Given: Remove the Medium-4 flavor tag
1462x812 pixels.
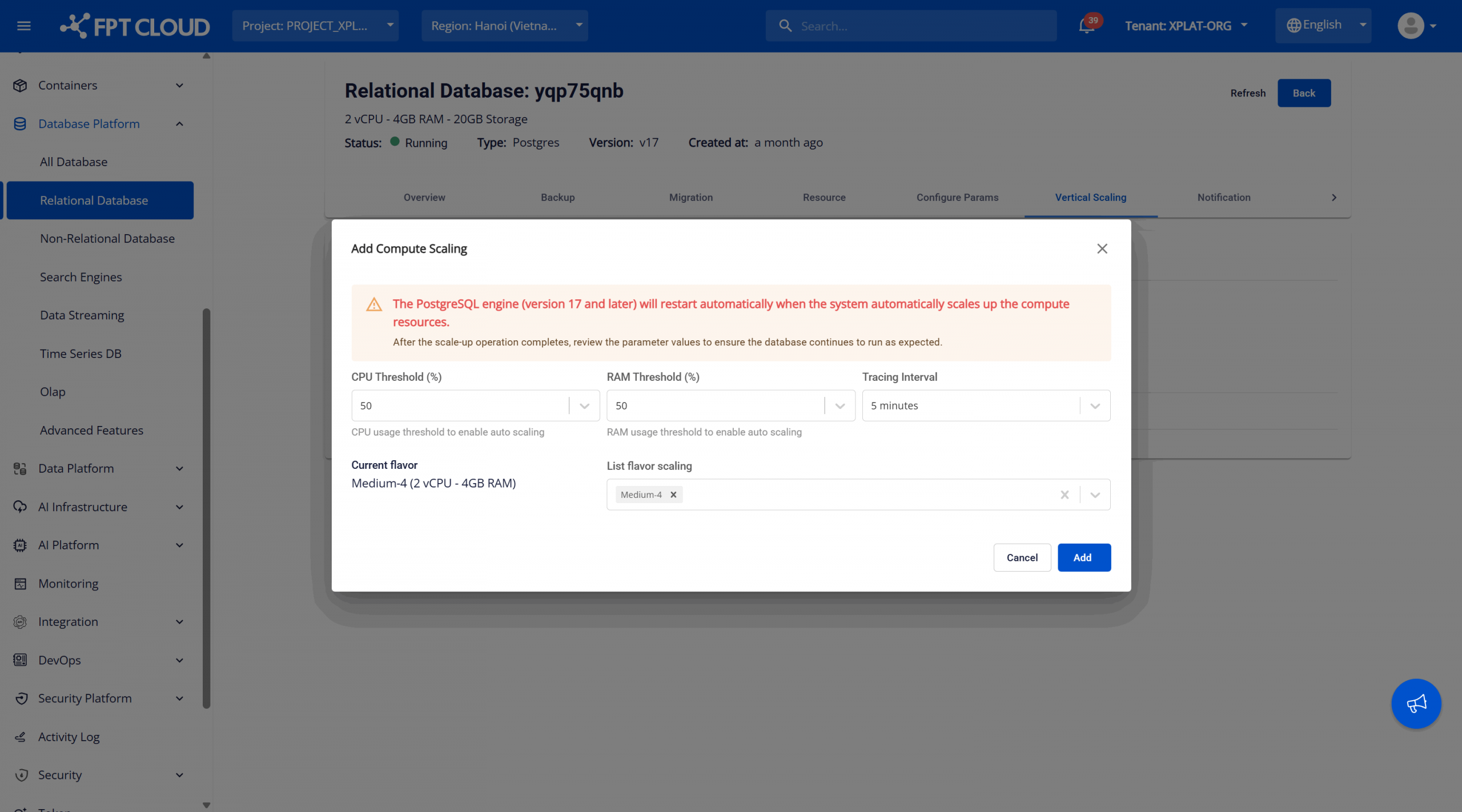Looking at the screenshot, I should (673, 495).
